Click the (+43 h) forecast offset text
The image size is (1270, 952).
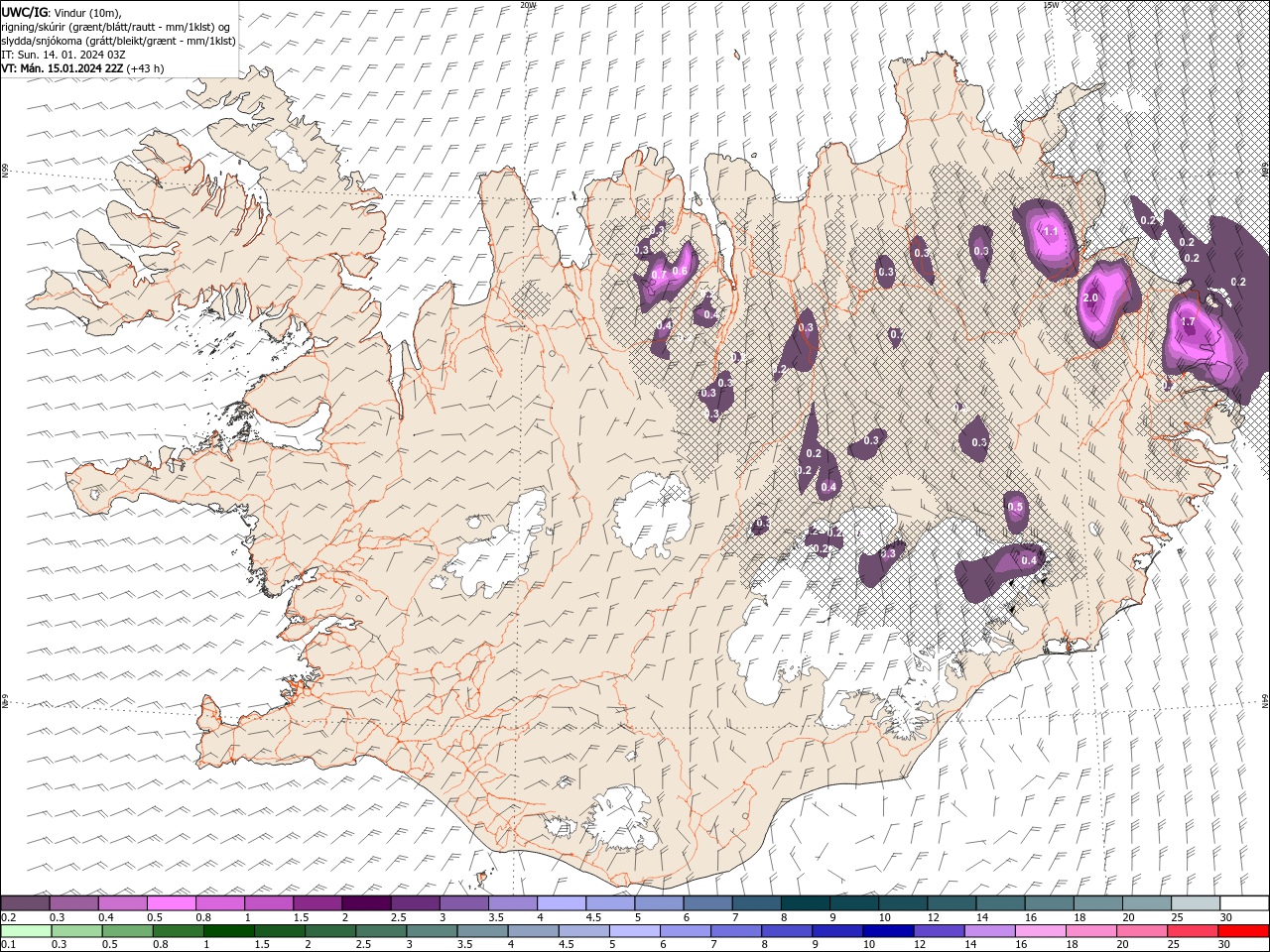[x=145, y=68]
